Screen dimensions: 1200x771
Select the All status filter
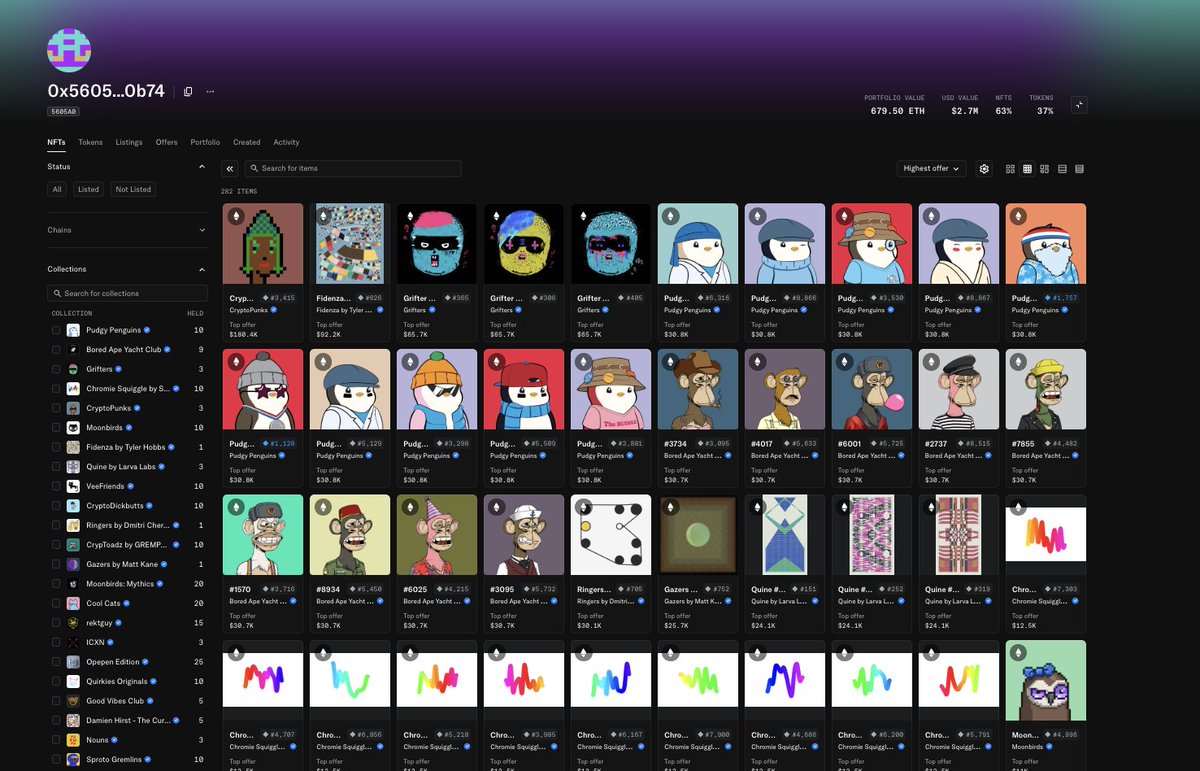(x=57, y=189)
